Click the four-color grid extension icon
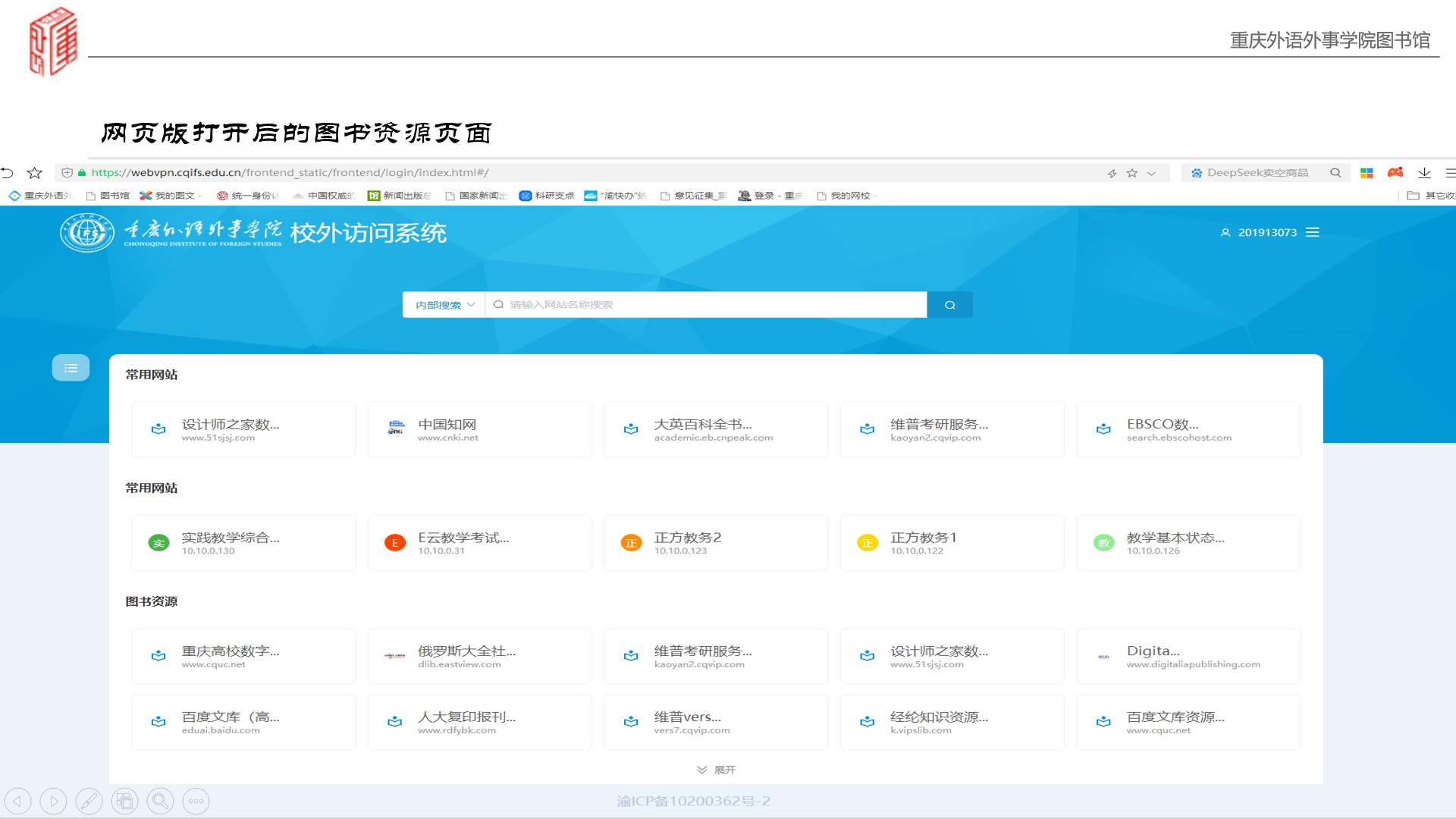This screenshot has height=819, width=1456. click(x=1367, y=173)
